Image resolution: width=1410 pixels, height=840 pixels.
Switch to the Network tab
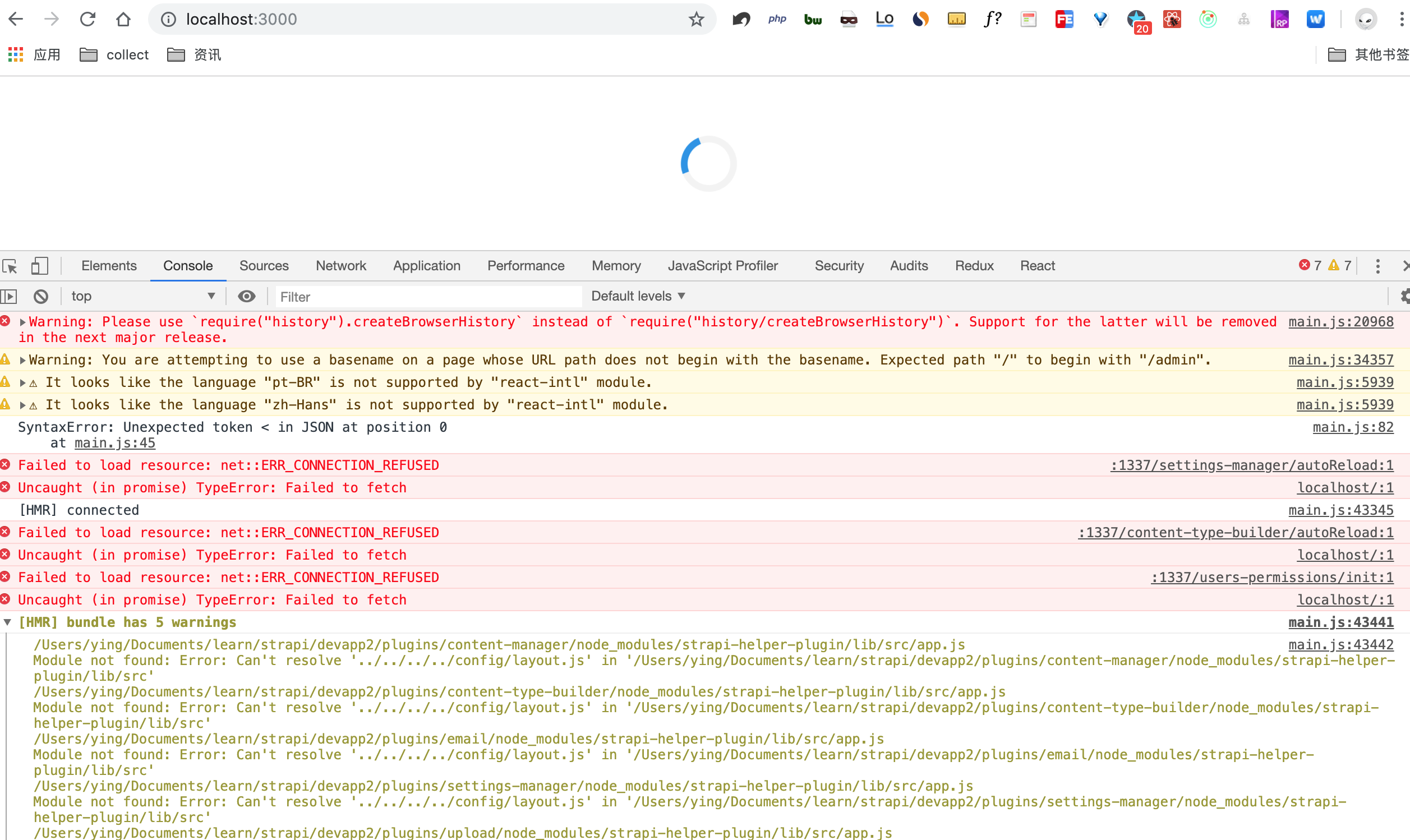click(x=341, y=265)
